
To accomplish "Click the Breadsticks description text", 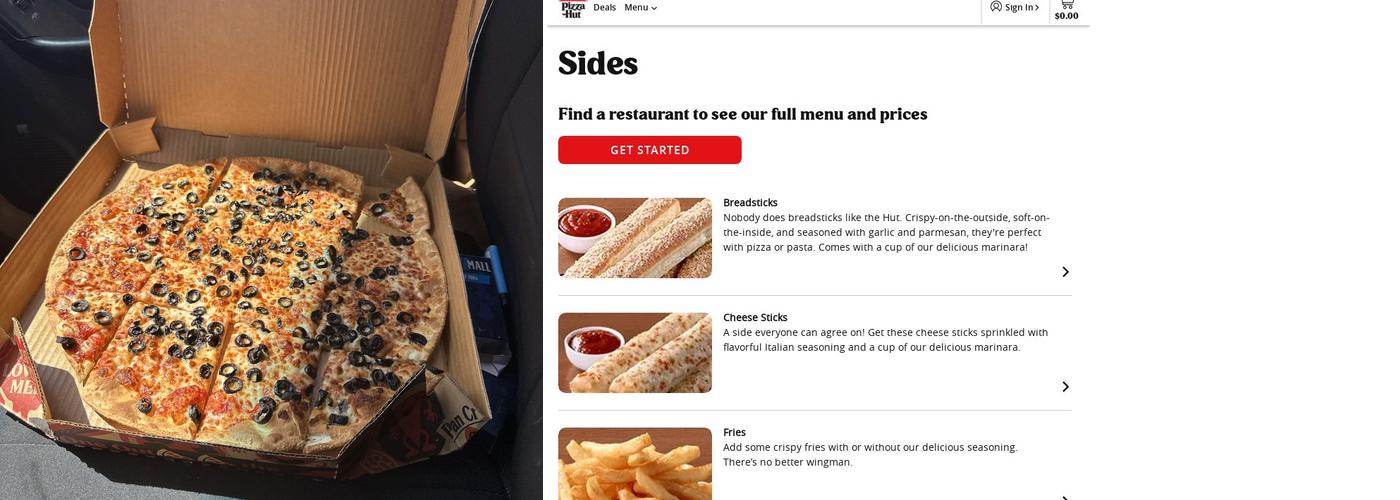I will (886, 232).
